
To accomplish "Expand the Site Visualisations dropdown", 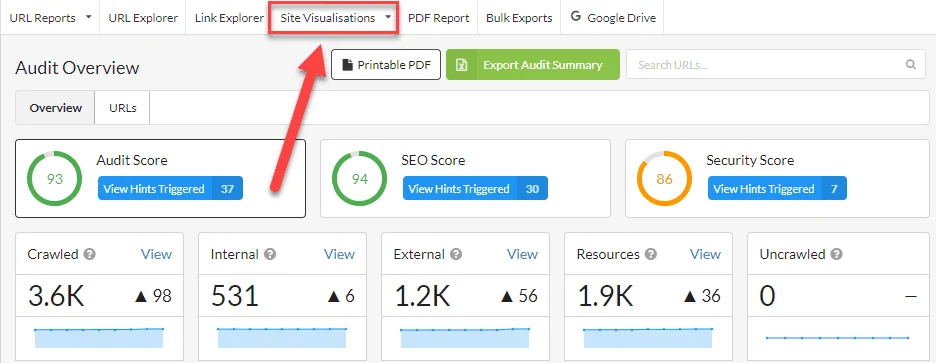I will (335, 18).
